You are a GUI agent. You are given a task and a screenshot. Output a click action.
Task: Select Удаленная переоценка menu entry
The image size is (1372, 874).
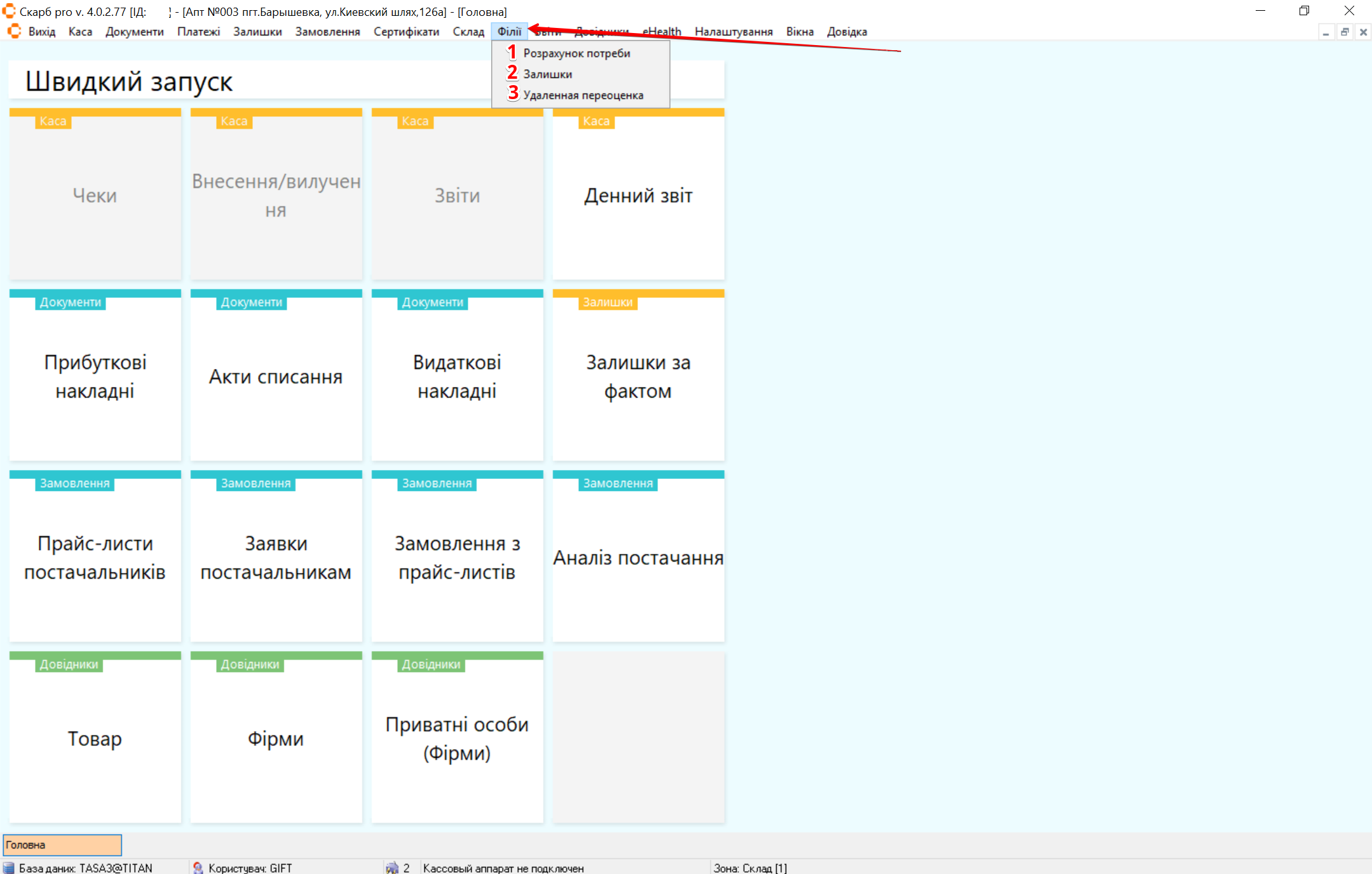click(x=583, y=95)
